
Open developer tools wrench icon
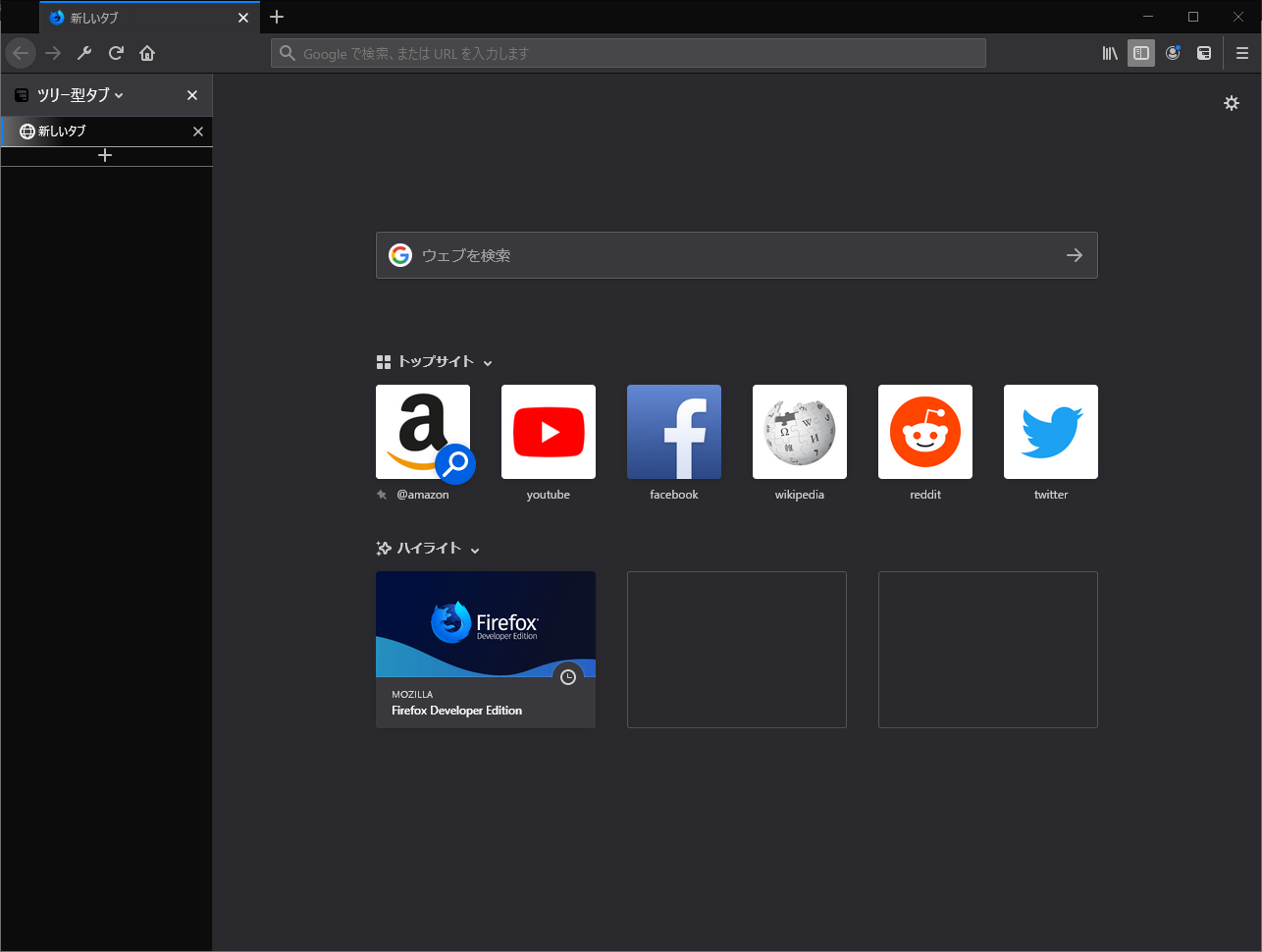(x=84, y=53)
